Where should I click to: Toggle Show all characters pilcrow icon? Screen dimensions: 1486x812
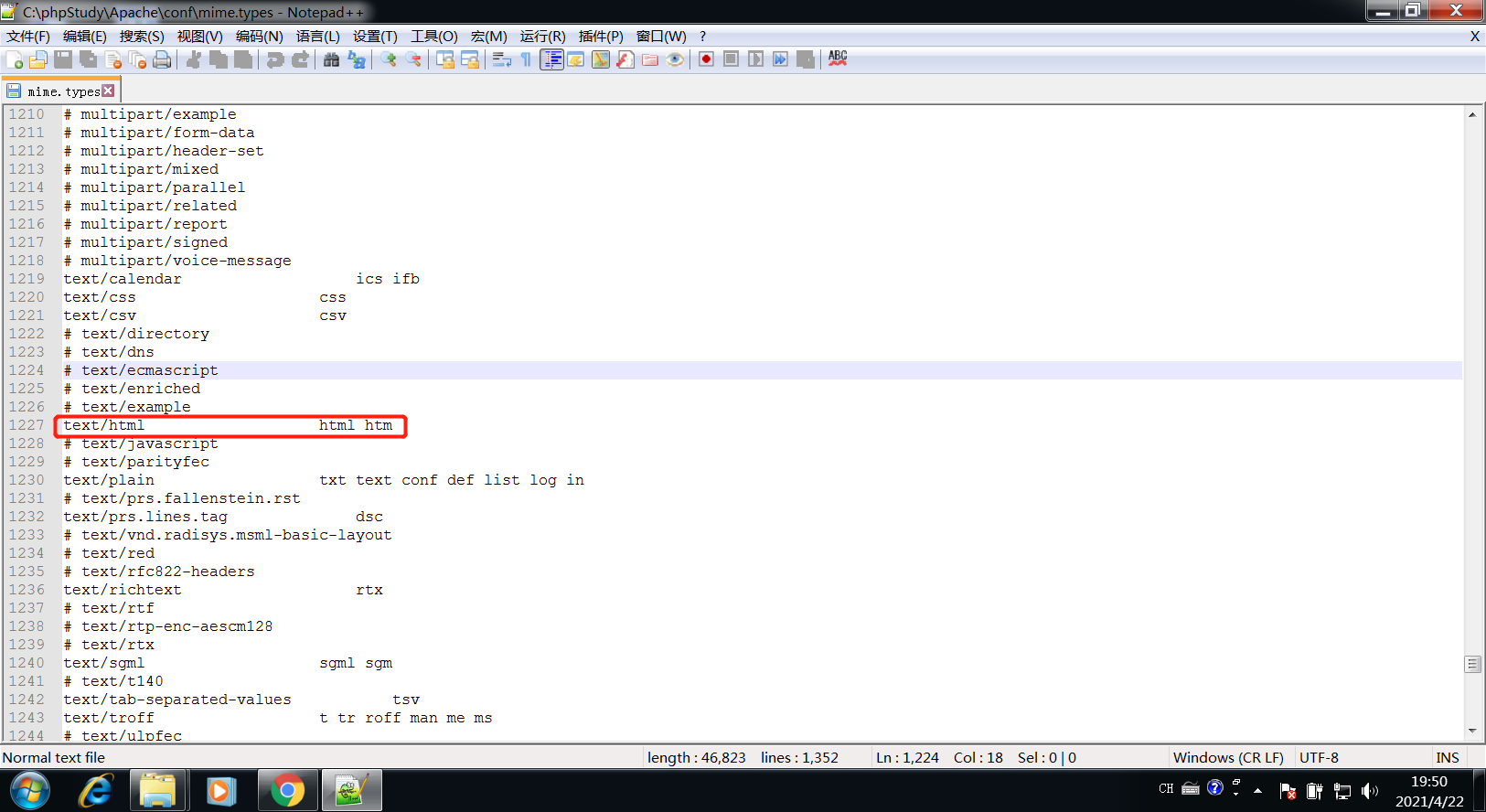click(526, 59)
